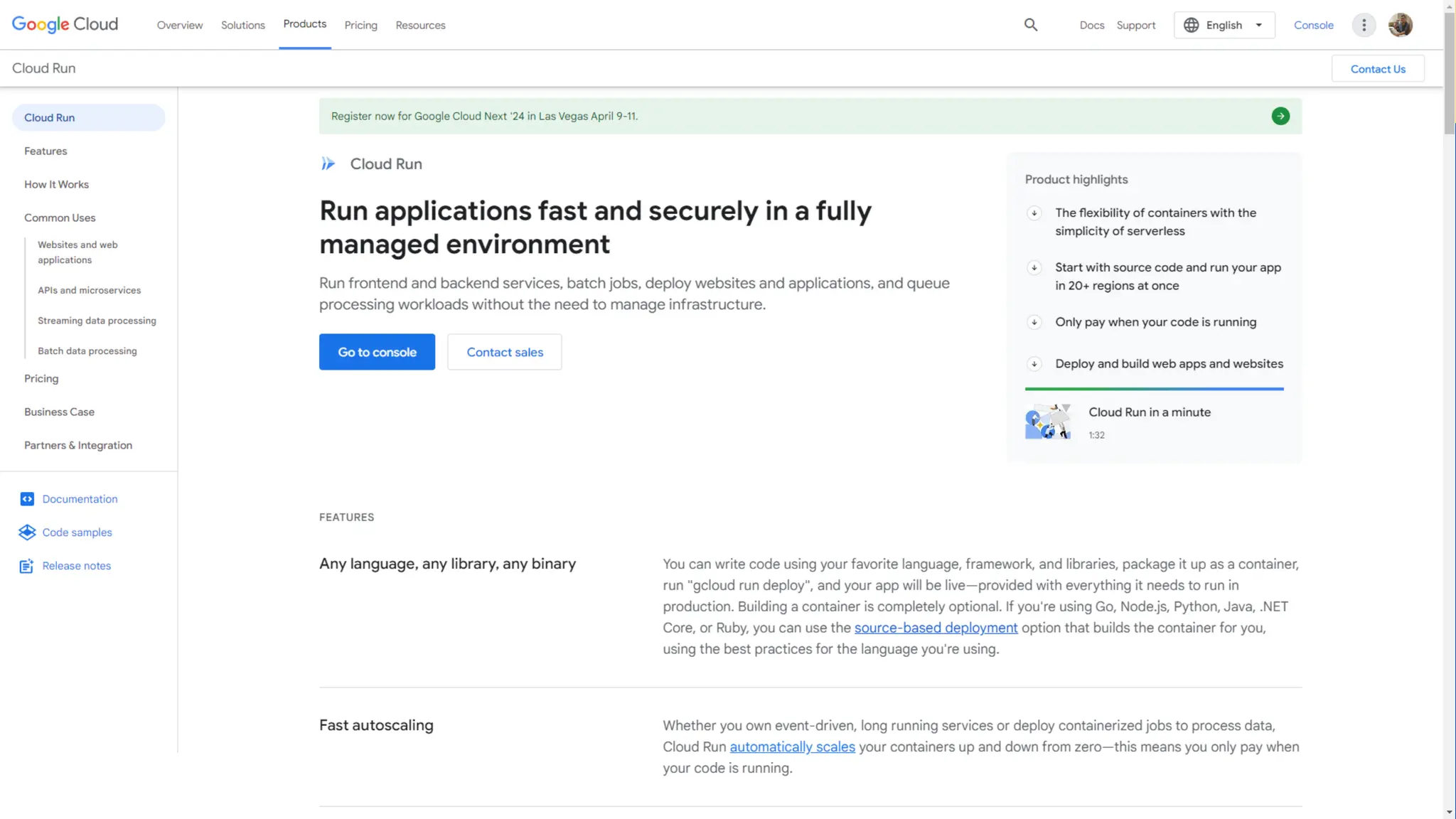Viewport: 1456px width, 819px height.
Task: Open the Docs link in the header
Action: click(1092, 25)
